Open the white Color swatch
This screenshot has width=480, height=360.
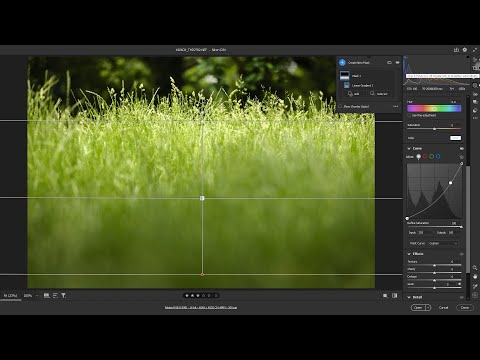(456, 138)
